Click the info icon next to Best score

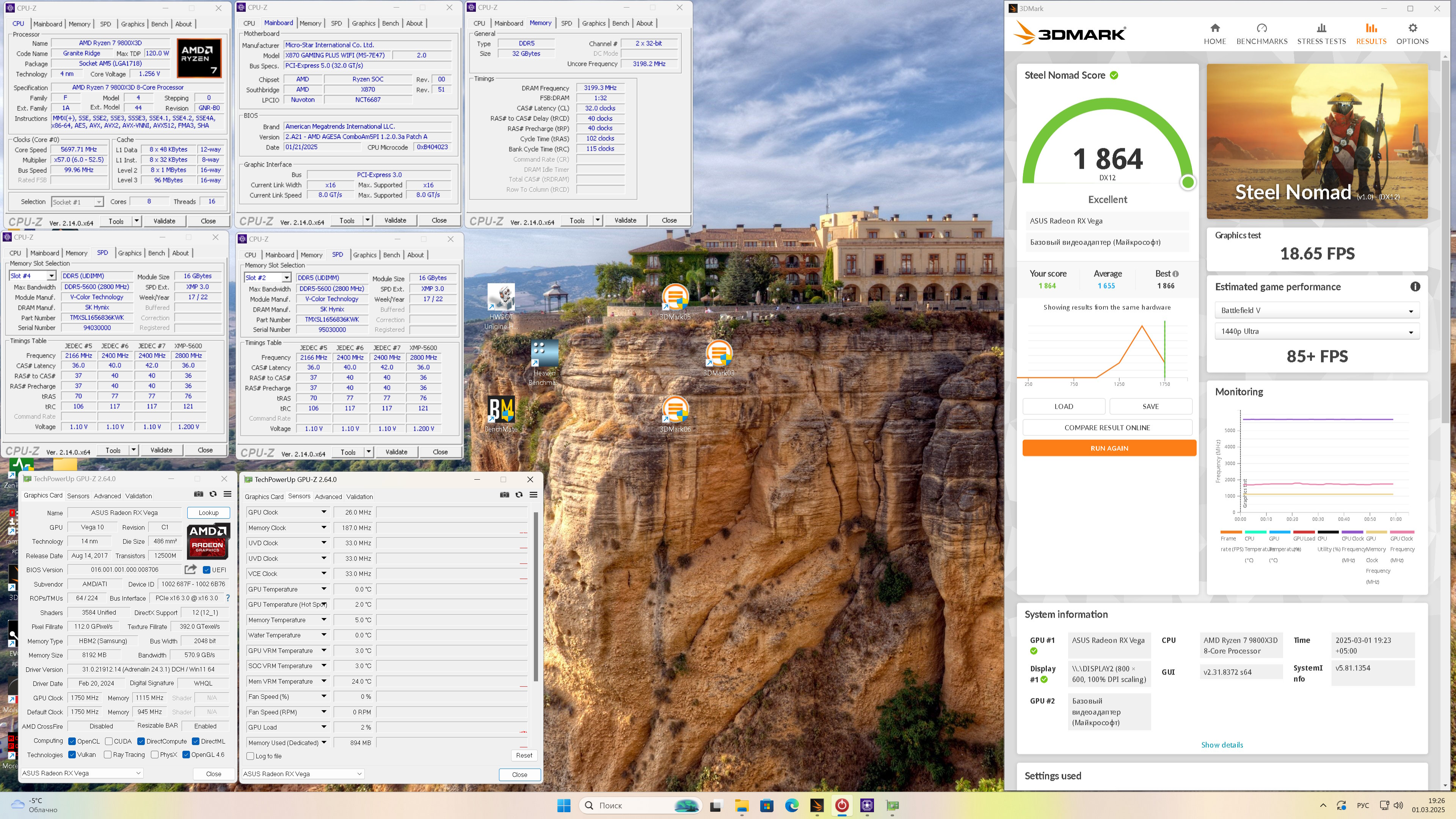1176,273
